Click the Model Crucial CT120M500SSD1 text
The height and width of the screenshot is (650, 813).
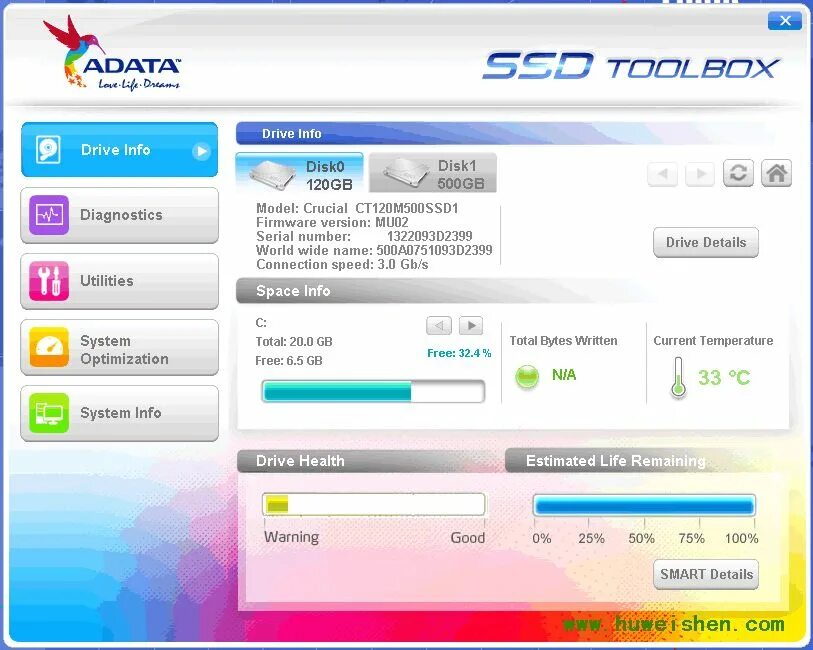pos(357,208)
